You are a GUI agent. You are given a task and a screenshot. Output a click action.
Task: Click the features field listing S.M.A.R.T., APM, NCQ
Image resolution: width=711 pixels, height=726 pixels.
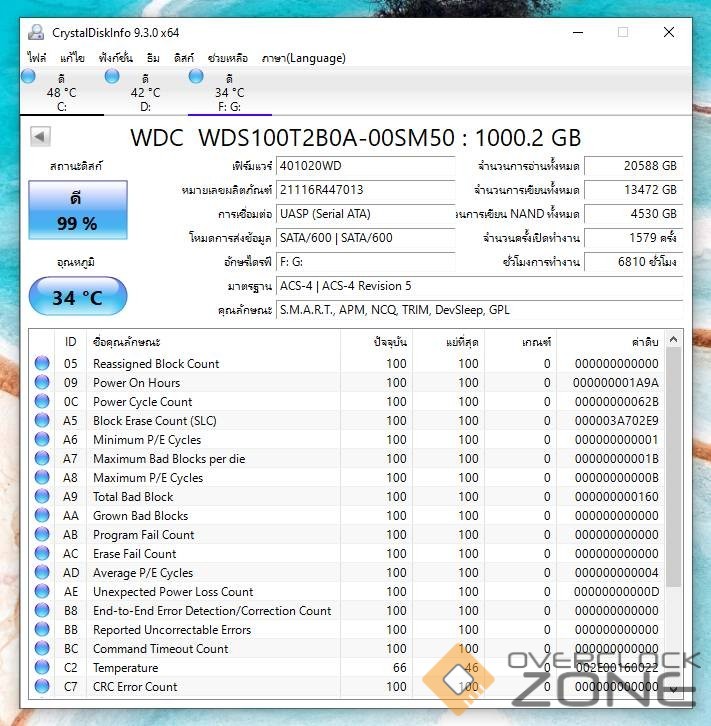coord(480,310)
